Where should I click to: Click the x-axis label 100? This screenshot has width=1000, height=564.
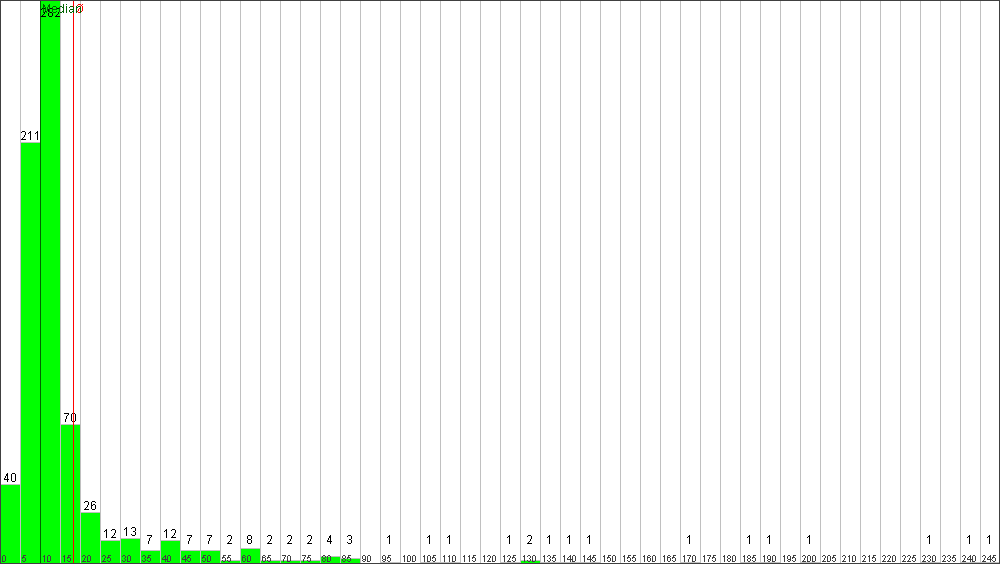[409, 559]
